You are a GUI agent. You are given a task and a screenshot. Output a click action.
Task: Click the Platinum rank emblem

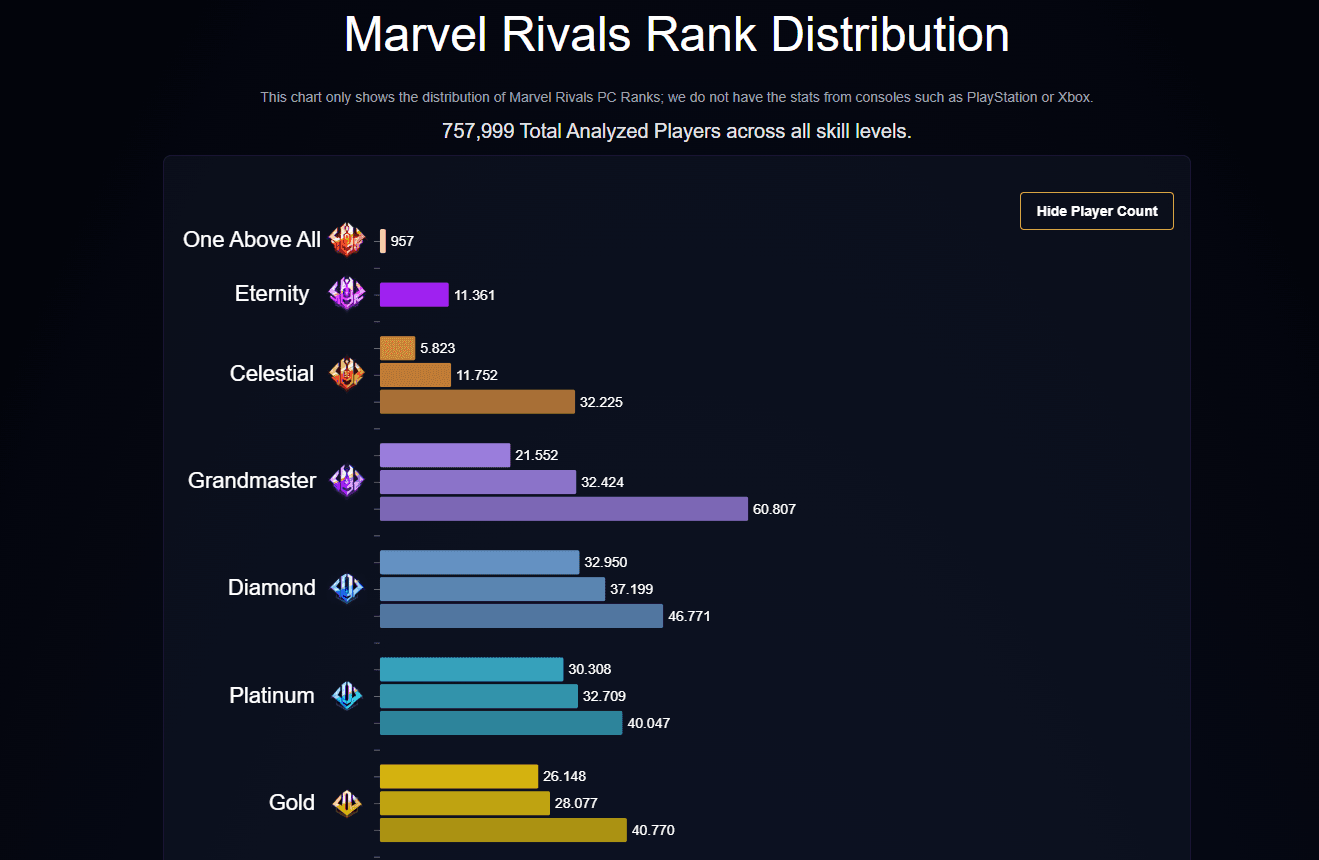[347, 695]
